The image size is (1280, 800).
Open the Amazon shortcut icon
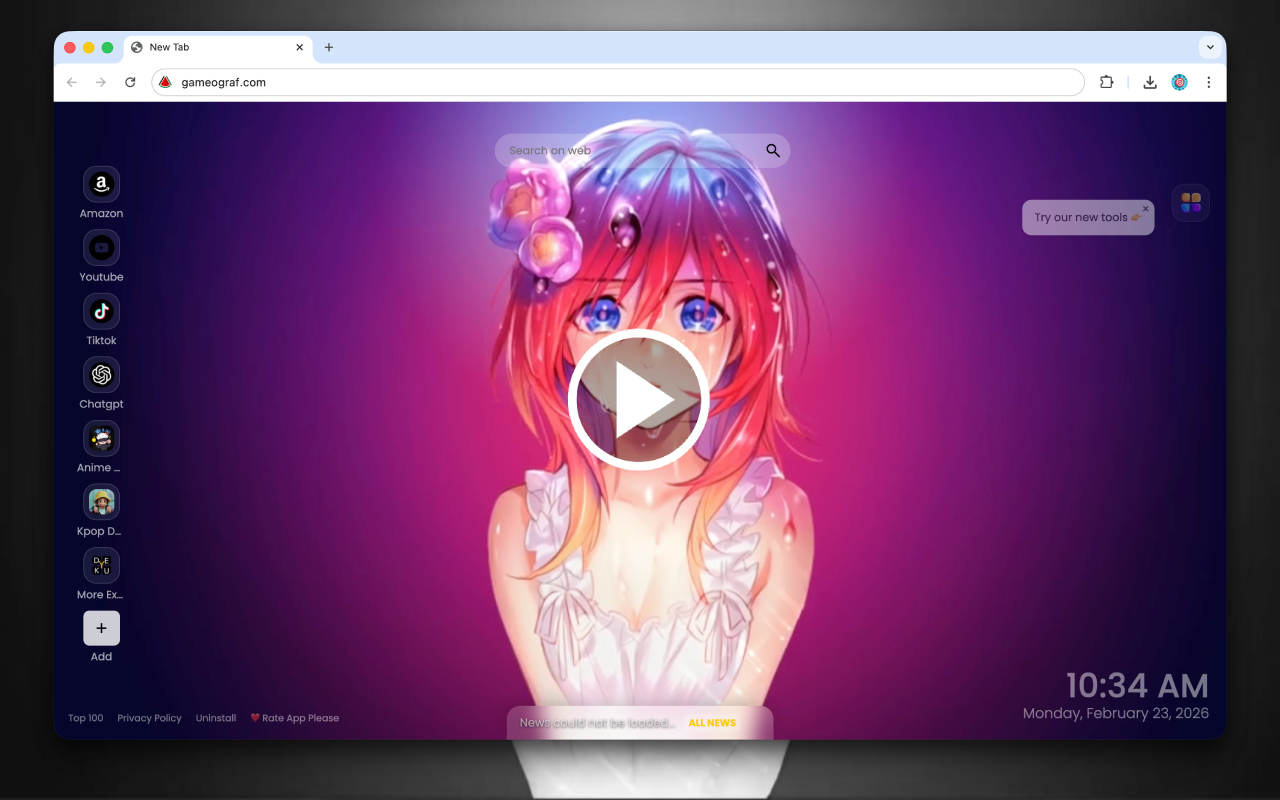(101, 184)
